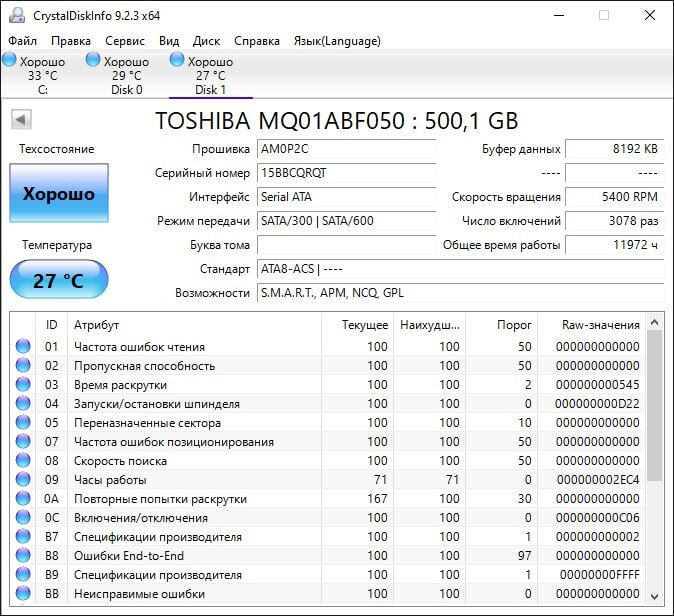The image size is (674, 616).
Task: Click the previous disk arrow button
Action: pos(21,120)
